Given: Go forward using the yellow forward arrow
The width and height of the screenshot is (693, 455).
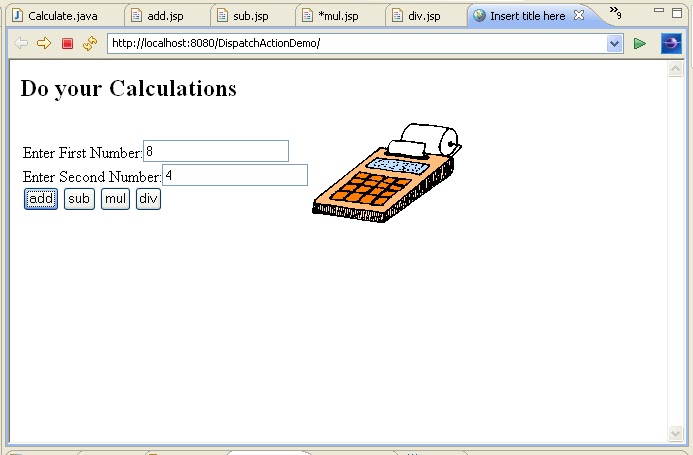Looking at the screenshot, I should 44,43.
